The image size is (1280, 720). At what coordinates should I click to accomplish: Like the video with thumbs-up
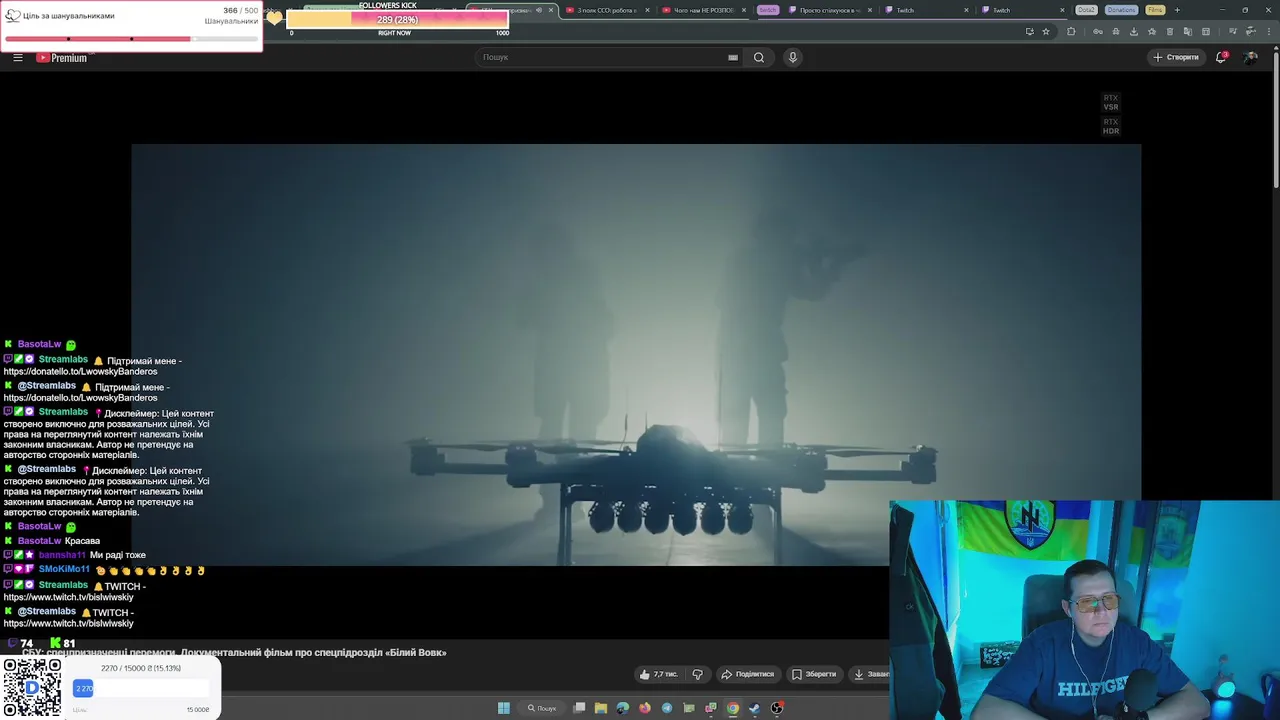[658, 674]
